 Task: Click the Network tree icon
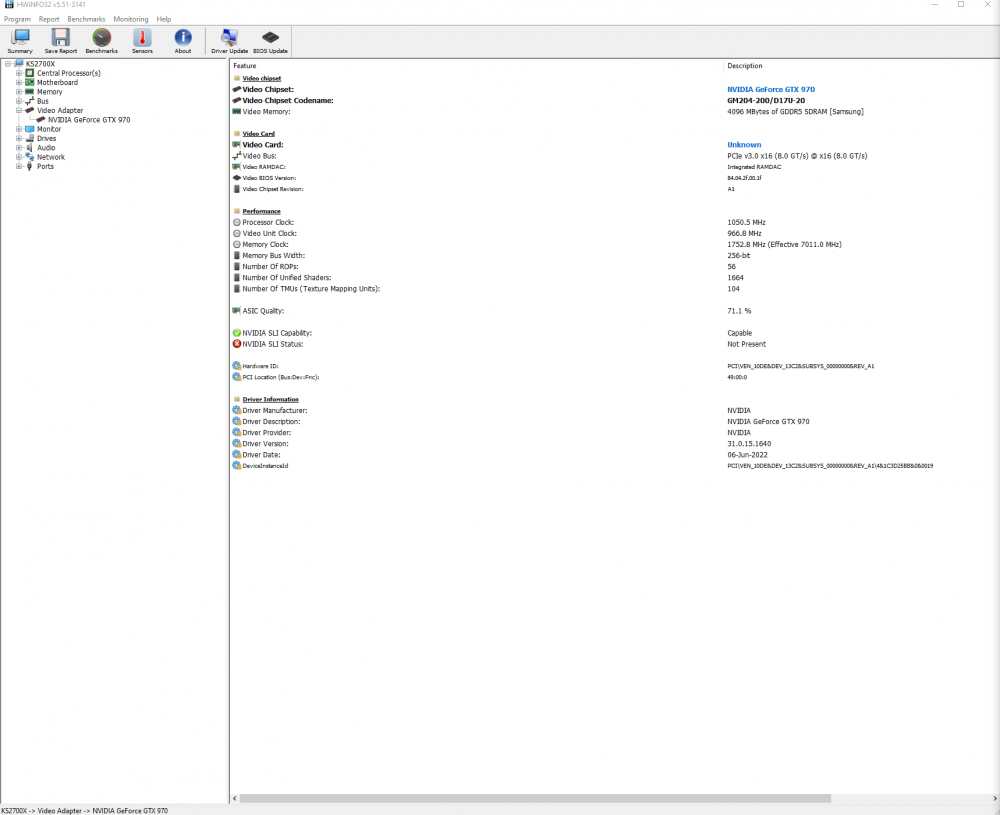tap(29, 157)
